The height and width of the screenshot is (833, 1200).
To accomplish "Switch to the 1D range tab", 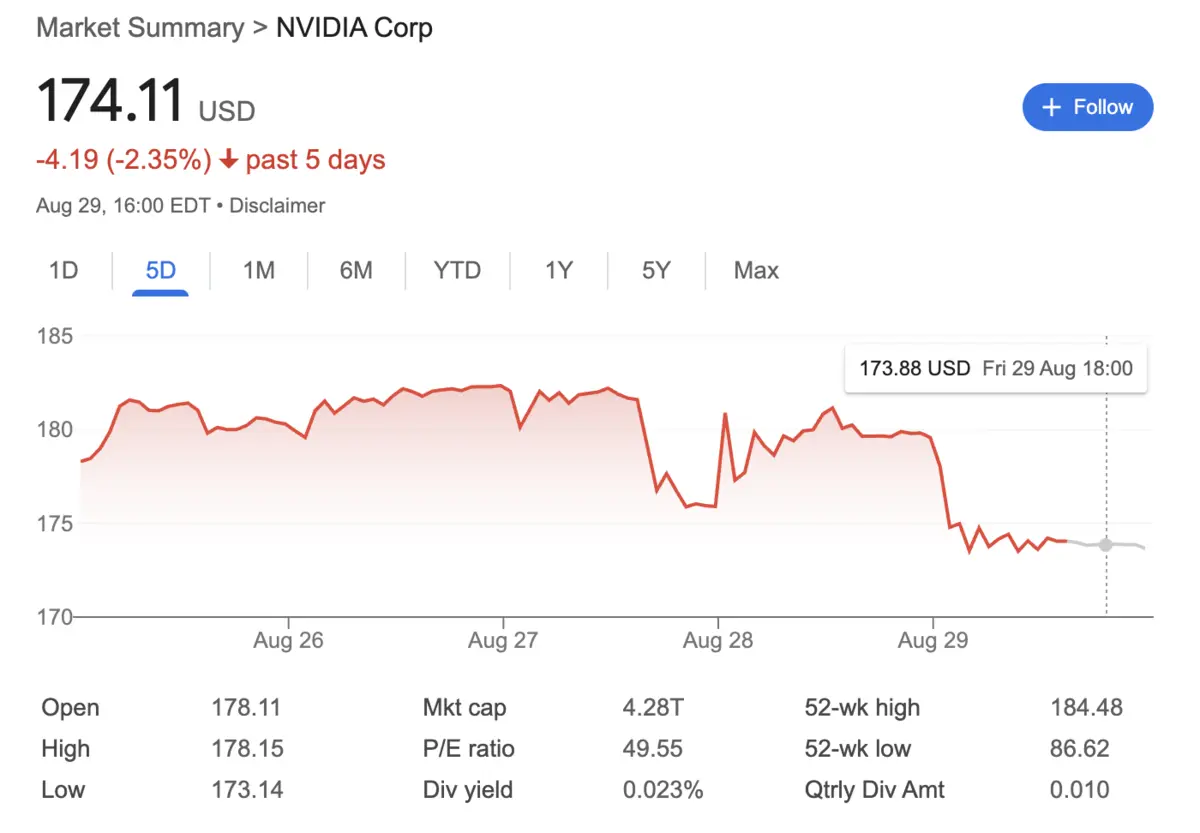I will [x=63, y=270].
